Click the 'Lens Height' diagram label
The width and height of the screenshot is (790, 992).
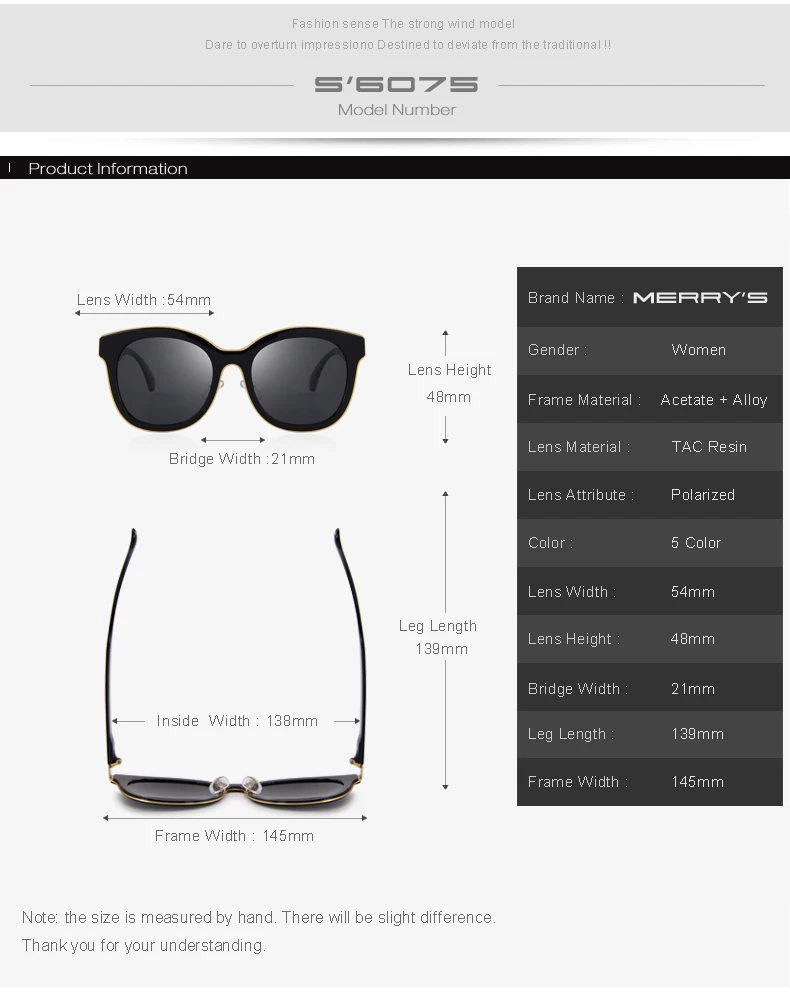[449, 370]
